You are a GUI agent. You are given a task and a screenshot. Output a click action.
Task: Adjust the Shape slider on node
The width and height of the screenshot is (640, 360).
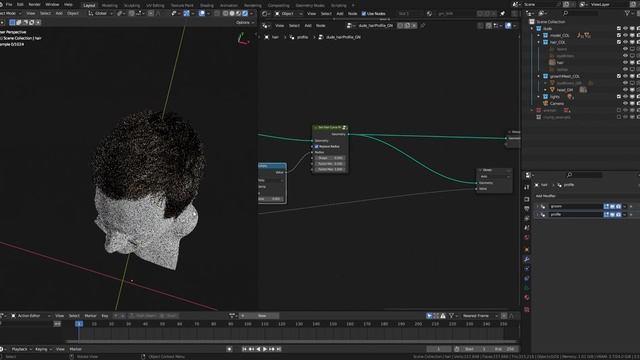pos(330,158)
